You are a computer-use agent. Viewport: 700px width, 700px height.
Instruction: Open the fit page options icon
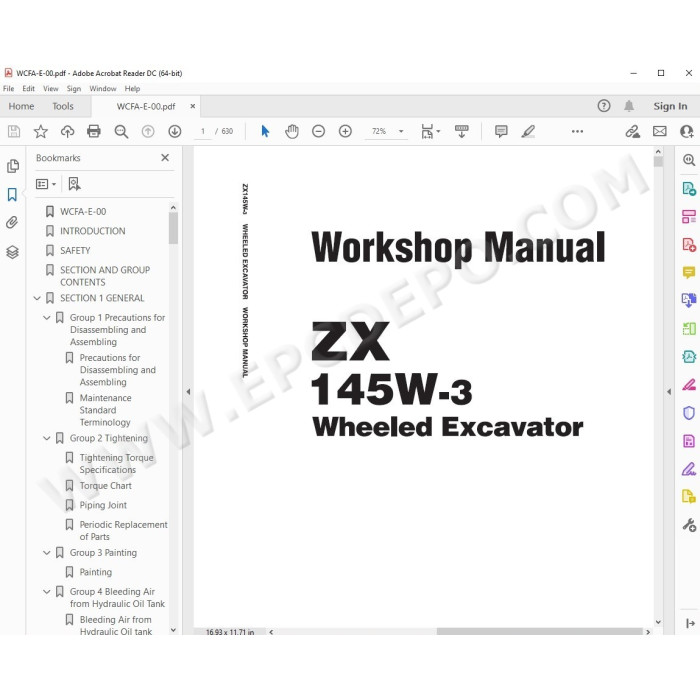tap(430, 131)
